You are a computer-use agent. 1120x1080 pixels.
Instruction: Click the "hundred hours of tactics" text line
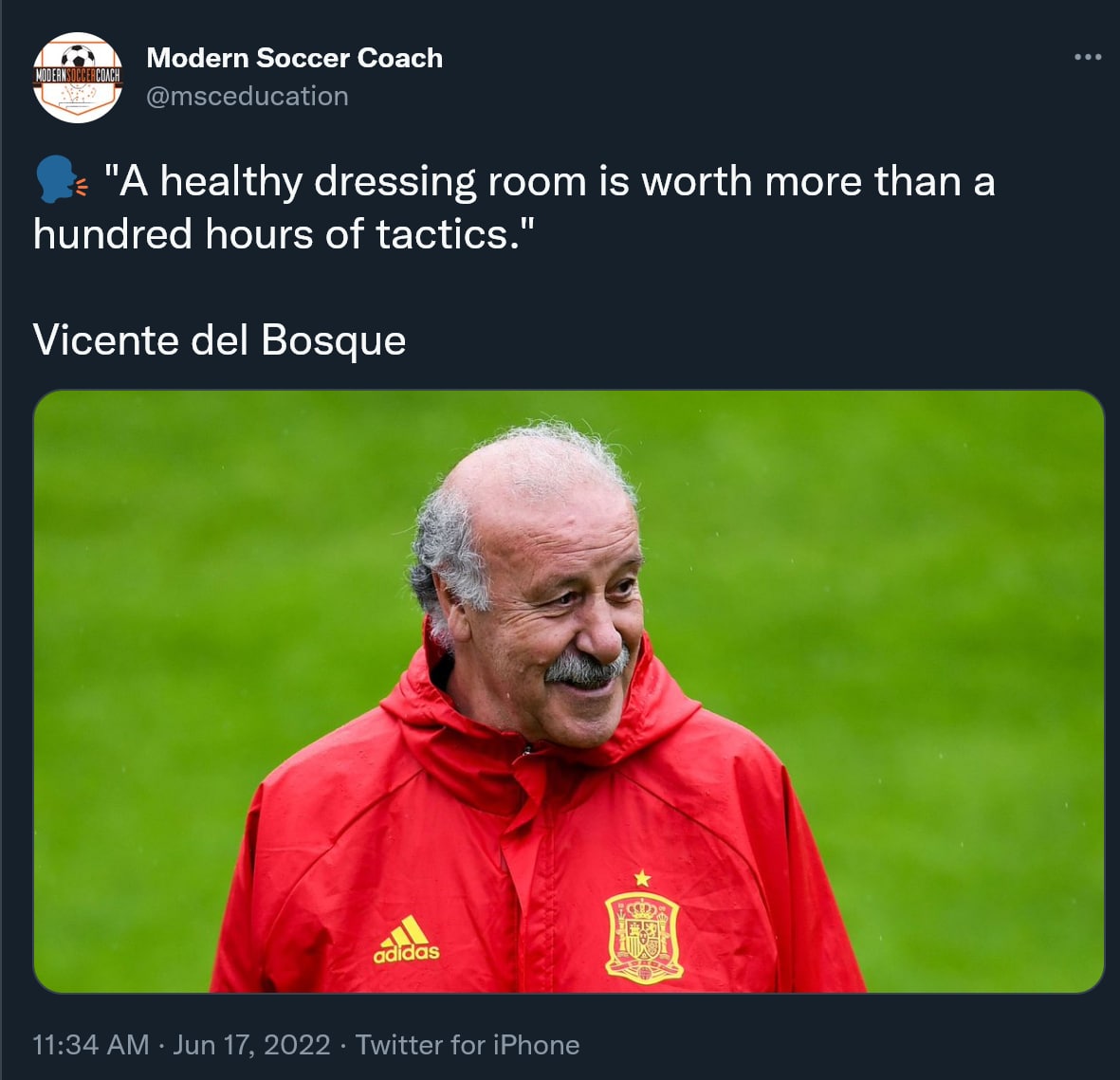[x=285, y=233]
